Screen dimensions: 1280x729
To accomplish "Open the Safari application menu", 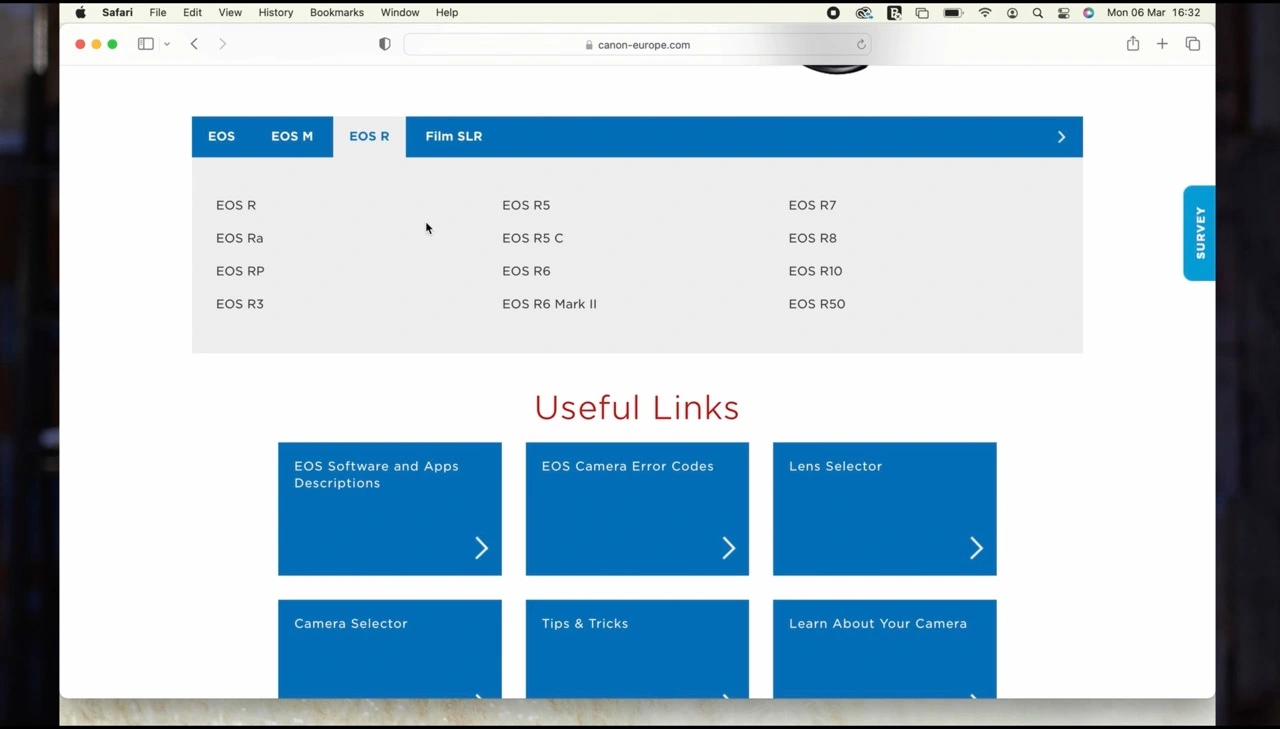I will (117, 13).
